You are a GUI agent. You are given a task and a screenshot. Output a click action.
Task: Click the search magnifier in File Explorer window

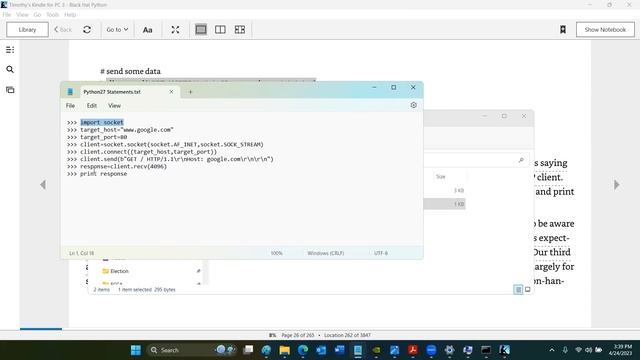521,160
